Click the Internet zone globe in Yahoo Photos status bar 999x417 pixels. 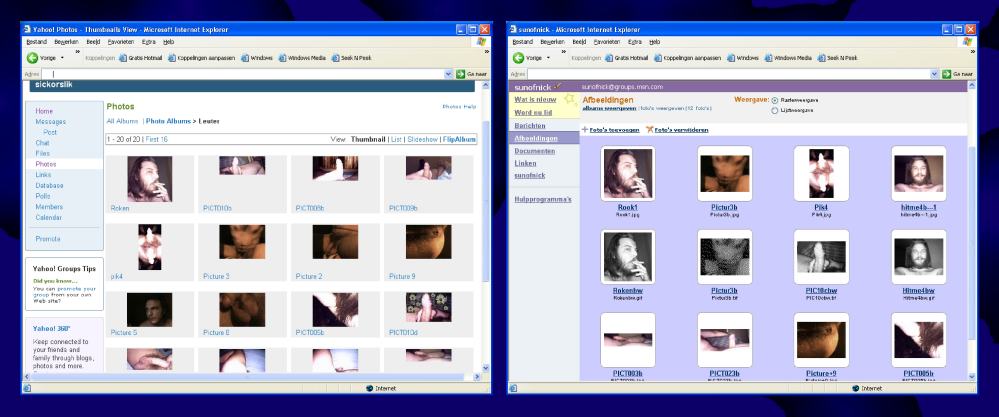[x=370, y=388]
